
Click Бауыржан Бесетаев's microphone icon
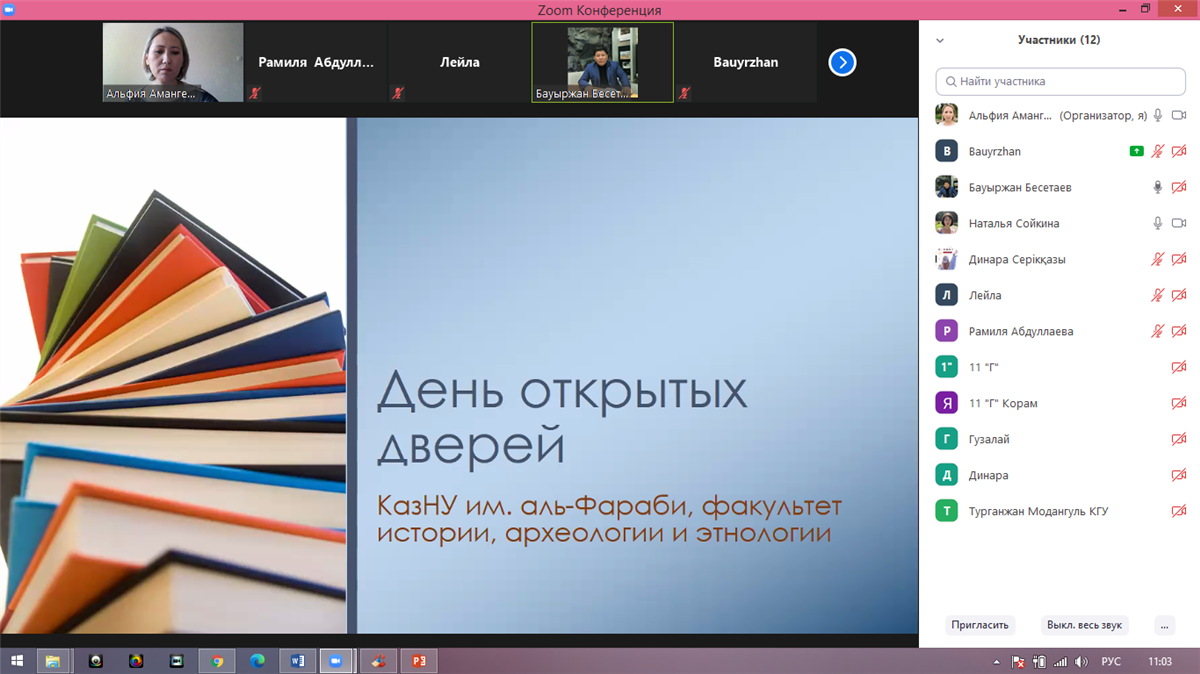pyautogui.click(x=1158, y=188)
